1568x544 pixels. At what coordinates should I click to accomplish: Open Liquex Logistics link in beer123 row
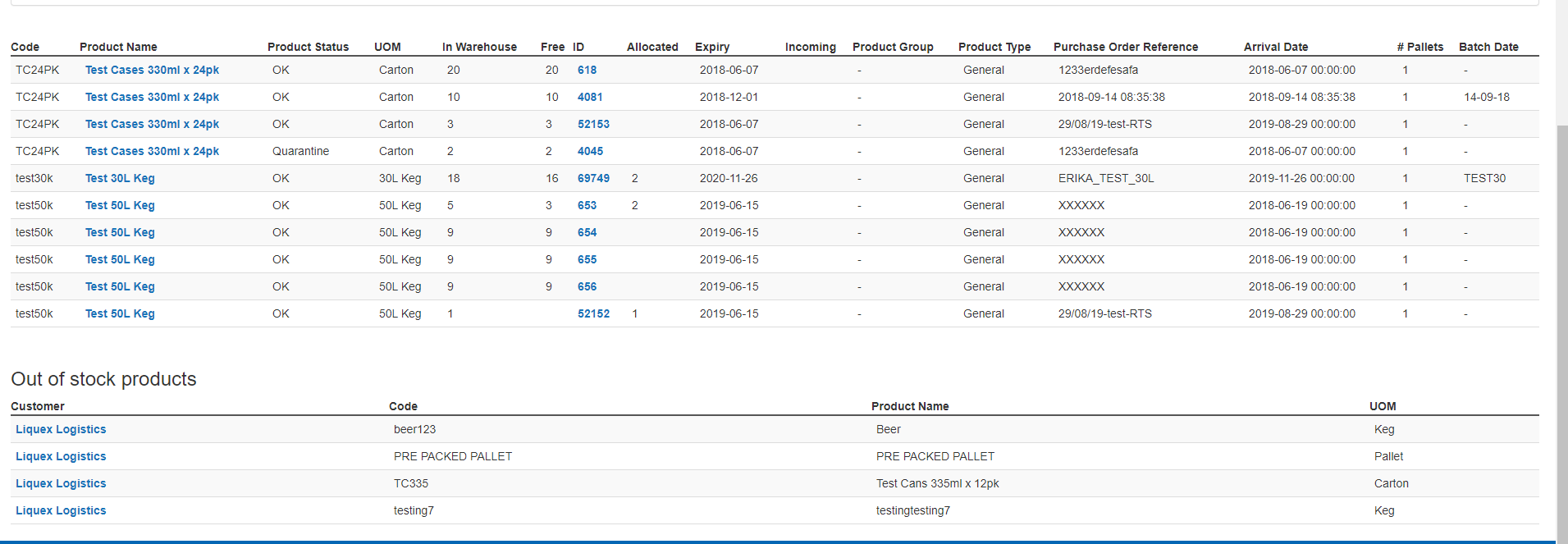pyautogui.click(x=61, y=429)
